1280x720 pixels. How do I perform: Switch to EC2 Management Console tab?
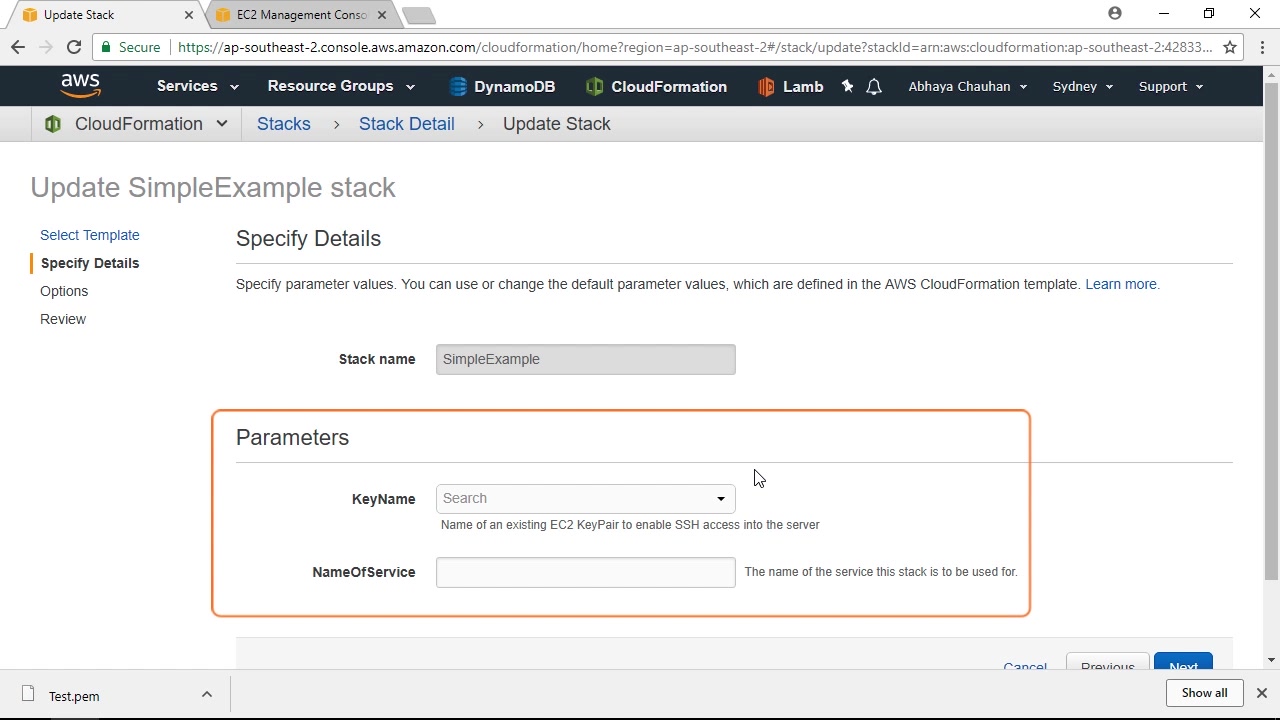302,15
